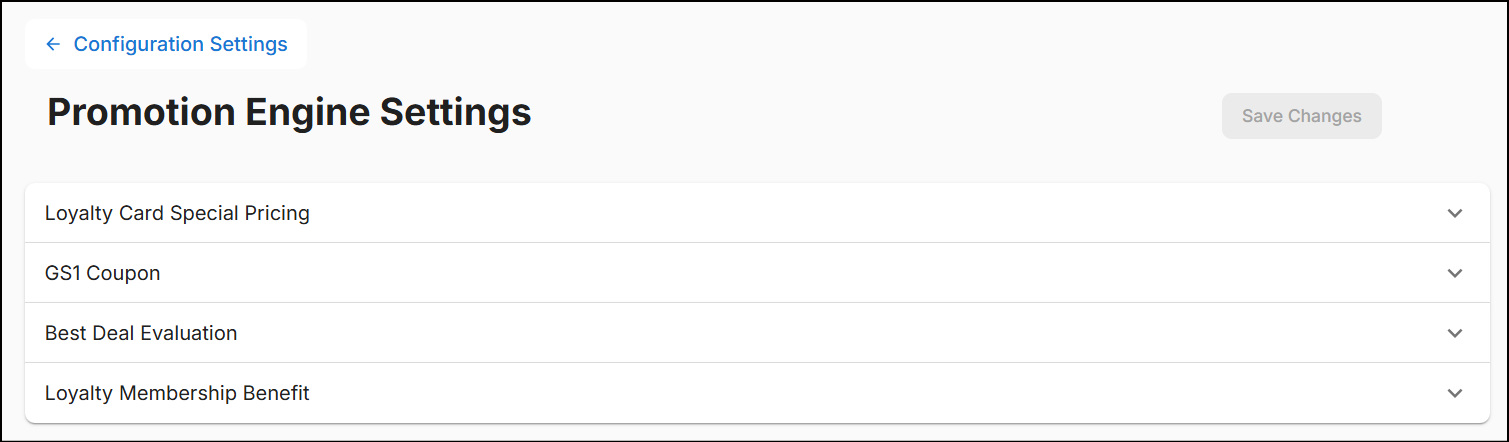Open the Loyalty Card Special Pricing accordion row
The height and width of the screenshot is (442, 1509).
point(756,213)
